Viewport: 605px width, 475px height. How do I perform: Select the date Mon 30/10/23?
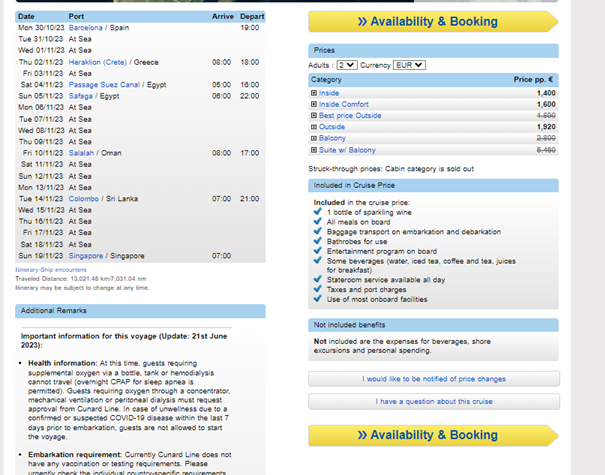[41, 28]
